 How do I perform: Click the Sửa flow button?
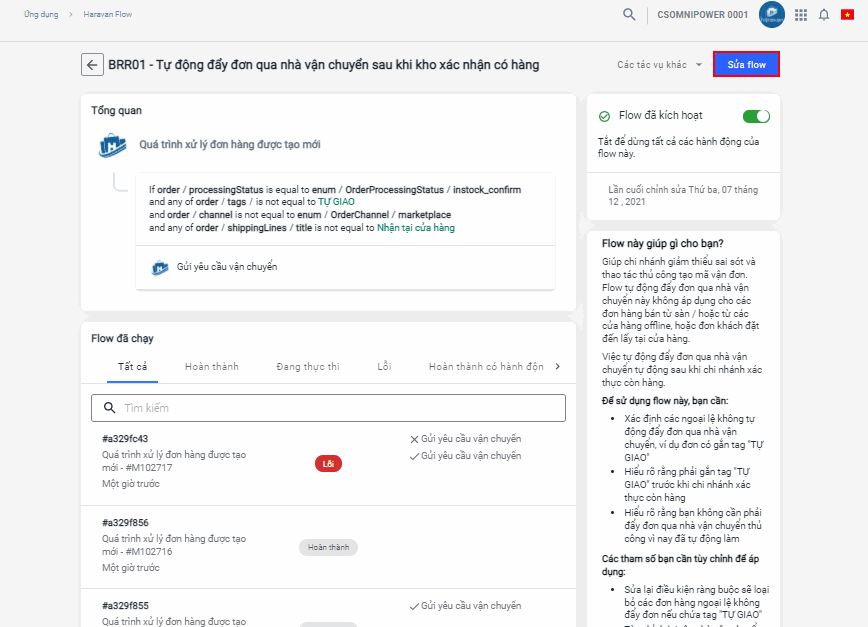[x=746, y=65]
